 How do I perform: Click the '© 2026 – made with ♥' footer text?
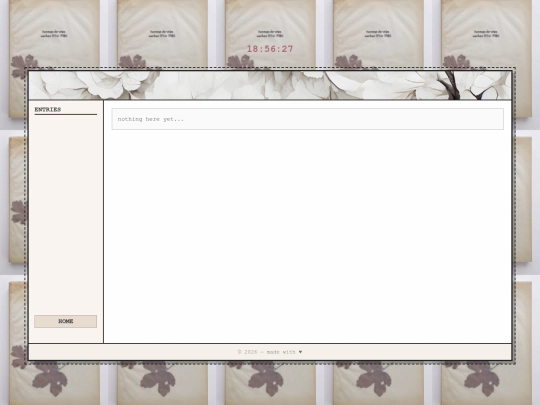click(270, 352)
